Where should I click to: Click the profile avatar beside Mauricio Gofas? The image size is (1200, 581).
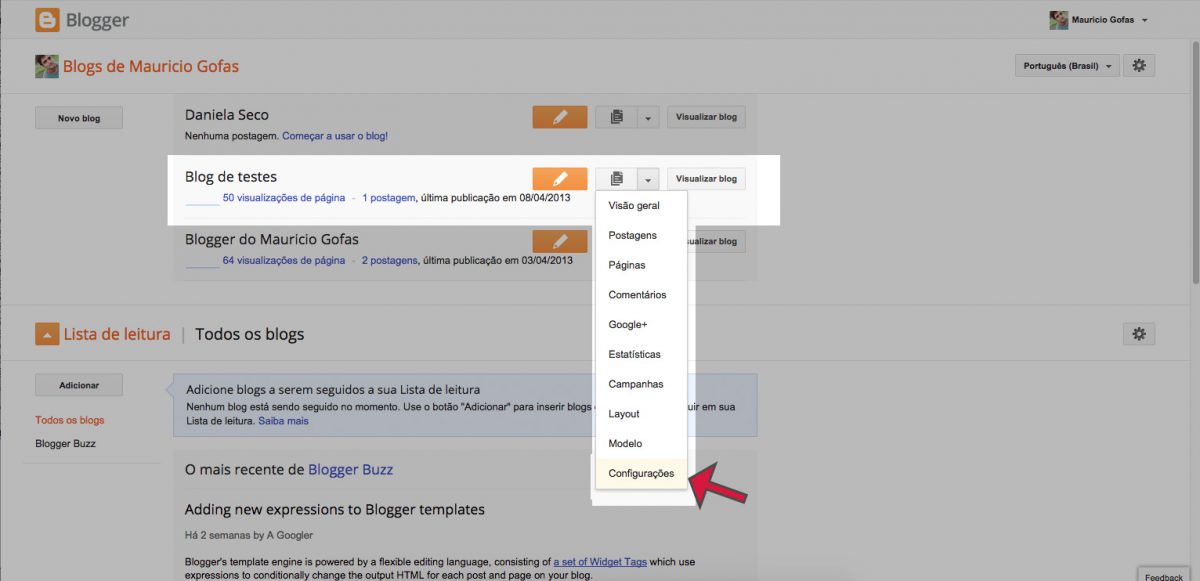point(1058,20)
